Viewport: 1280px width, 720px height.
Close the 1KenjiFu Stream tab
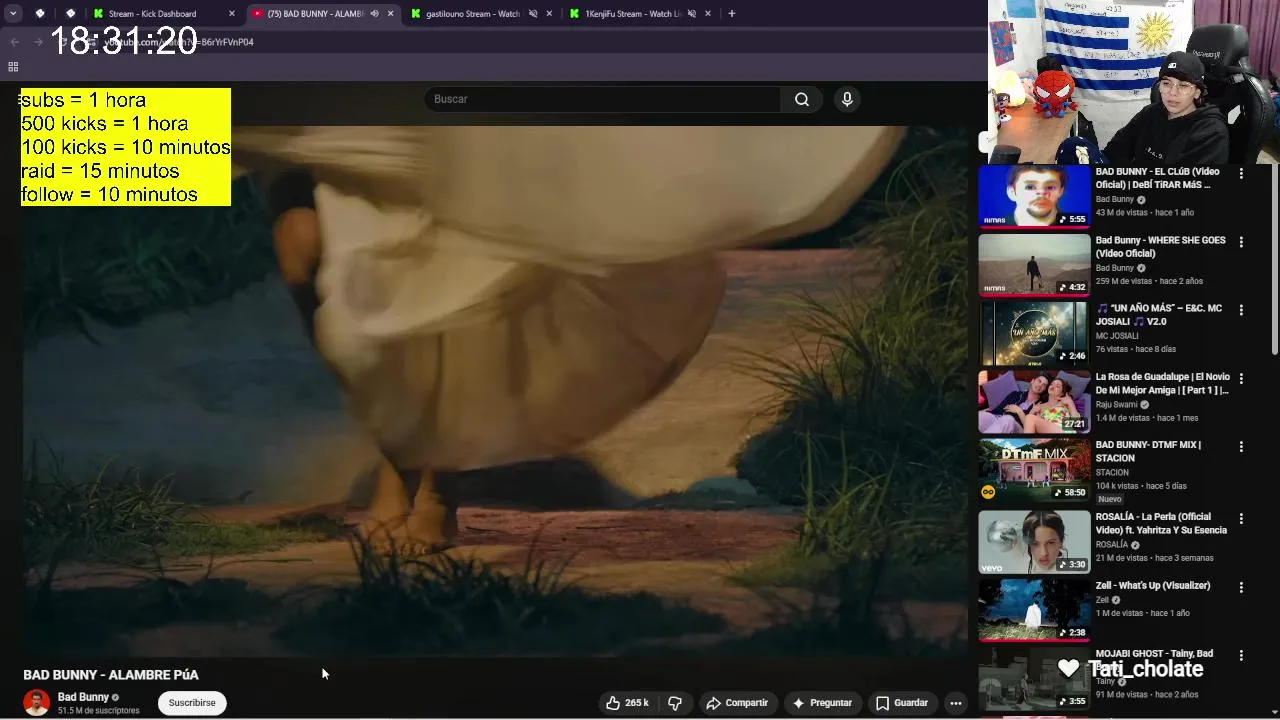708,14
